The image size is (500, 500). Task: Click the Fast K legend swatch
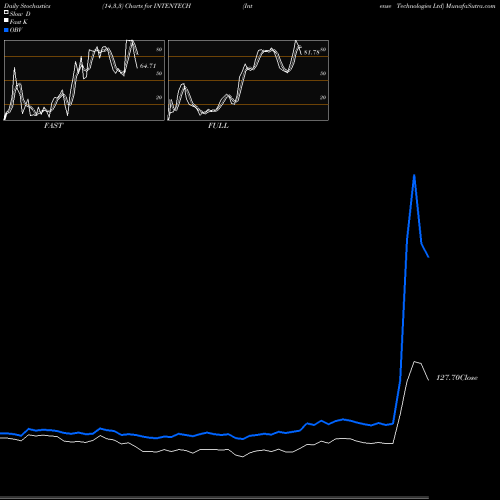coord(6,21)
